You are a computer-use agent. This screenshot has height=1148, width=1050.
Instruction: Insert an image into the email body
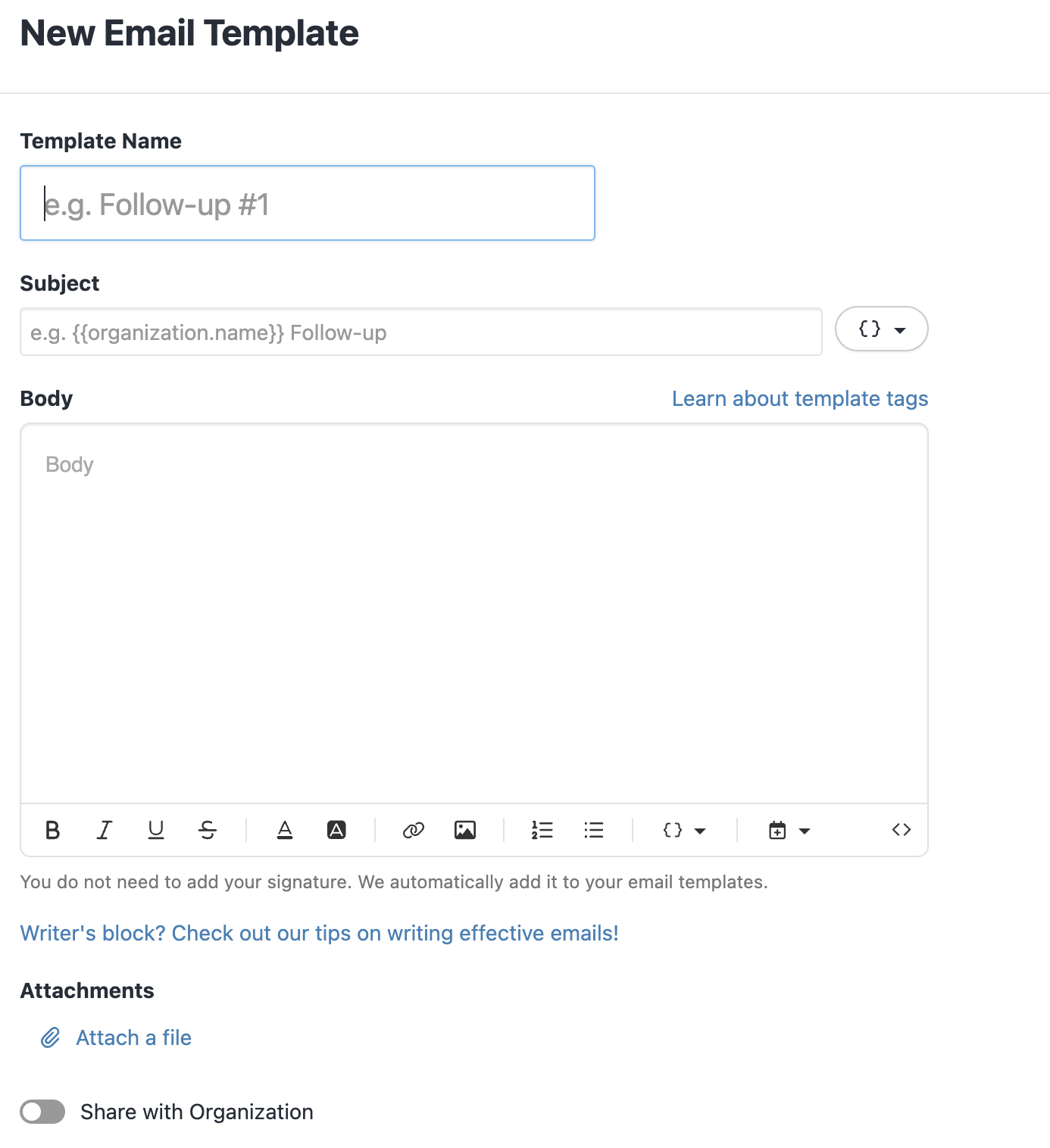click(x=465, y=830)
